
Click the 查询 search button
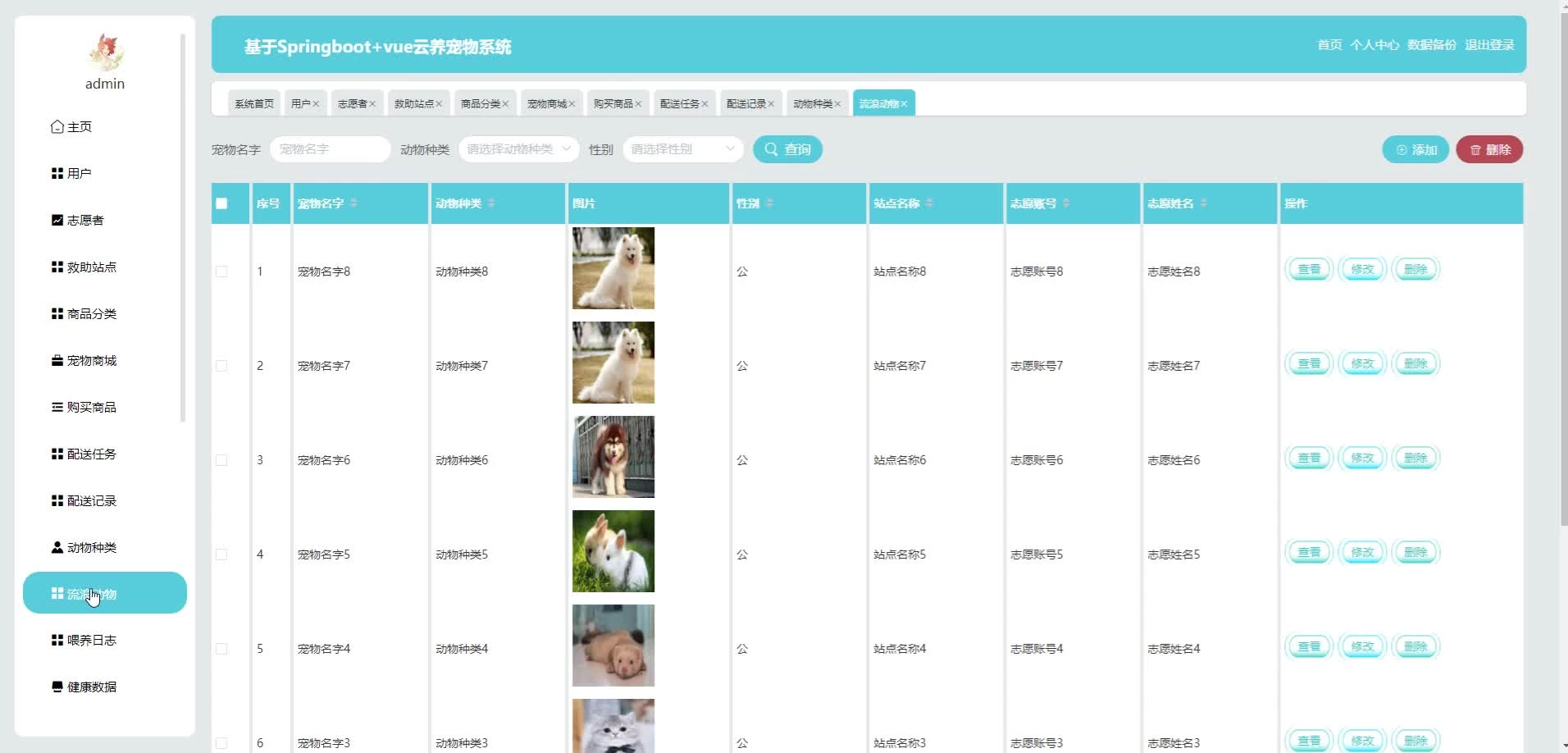coord(787,149)
